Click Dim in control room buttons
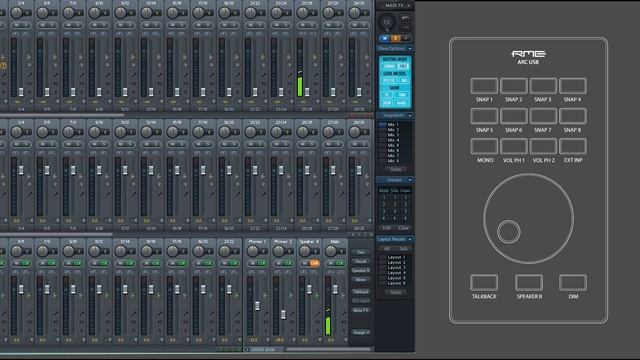The width and height of the screenshot is (640, 360). [x=361, y=252]
